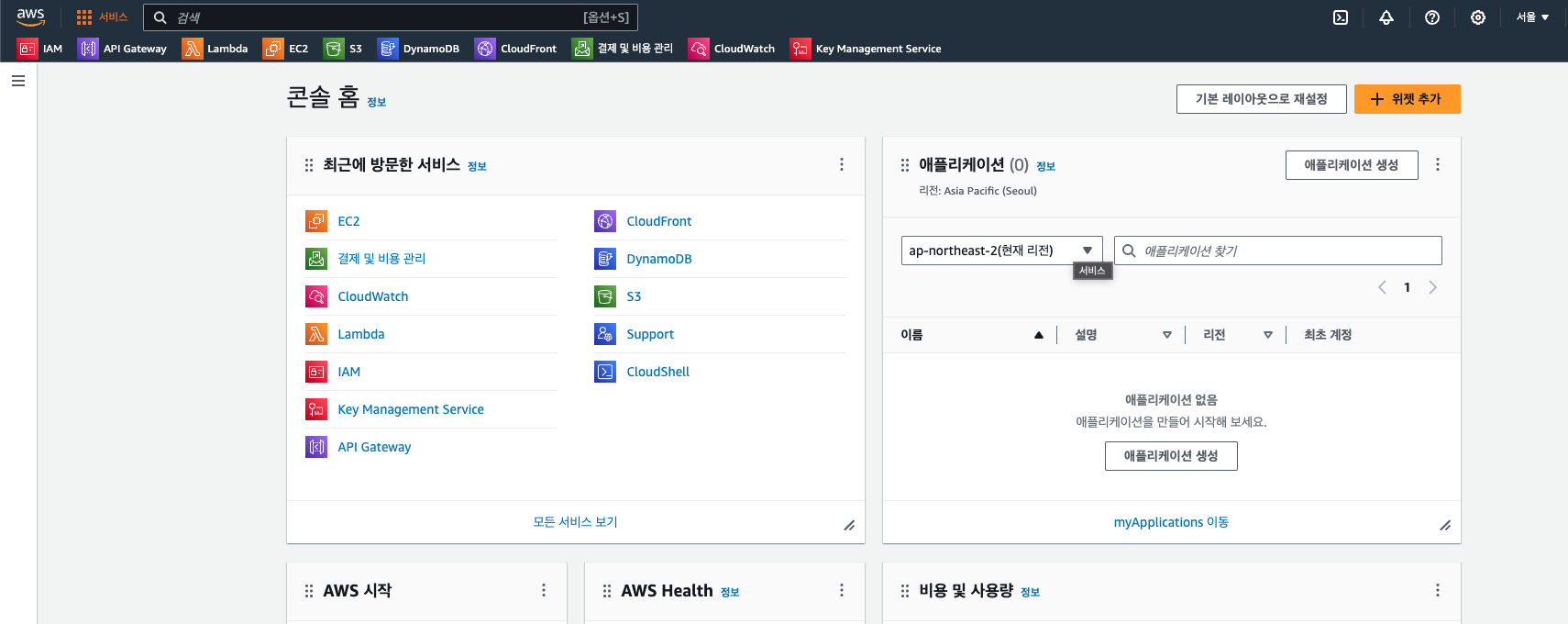Viewport: 1568px width, 624px height.
Task: Click the resize handle of 애플리케이션 widget
Action: pos(1445,526)
